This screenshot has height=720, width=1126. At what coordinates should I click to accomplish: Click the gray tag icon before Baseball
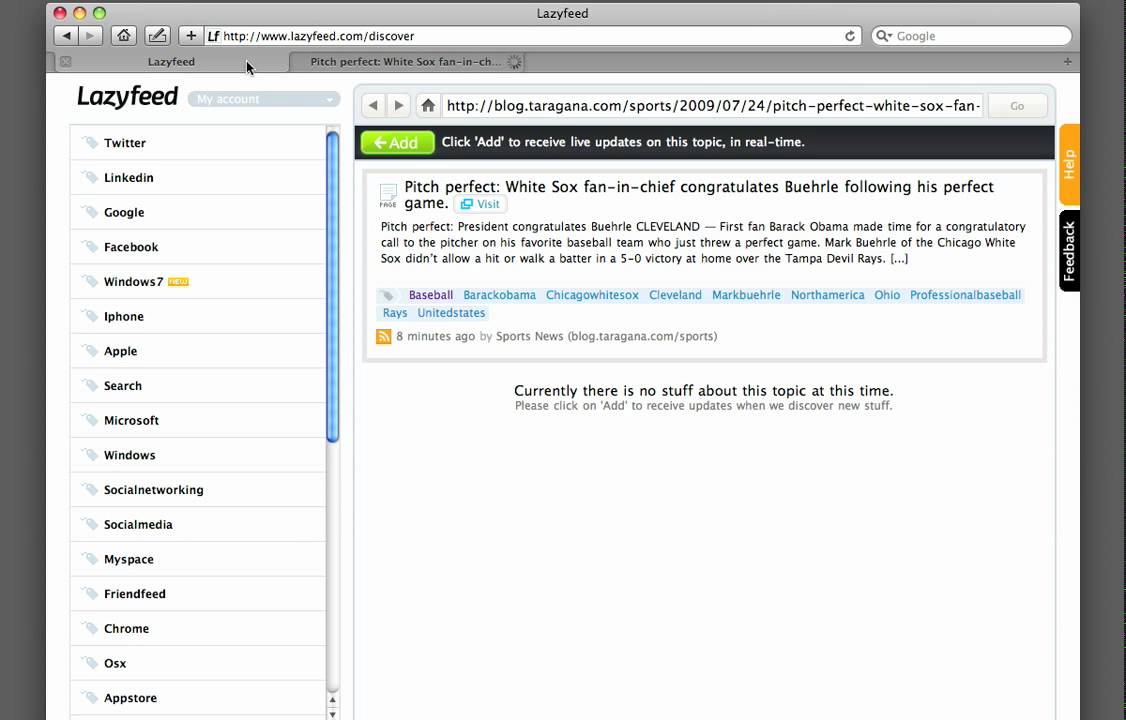pos(388,296)
